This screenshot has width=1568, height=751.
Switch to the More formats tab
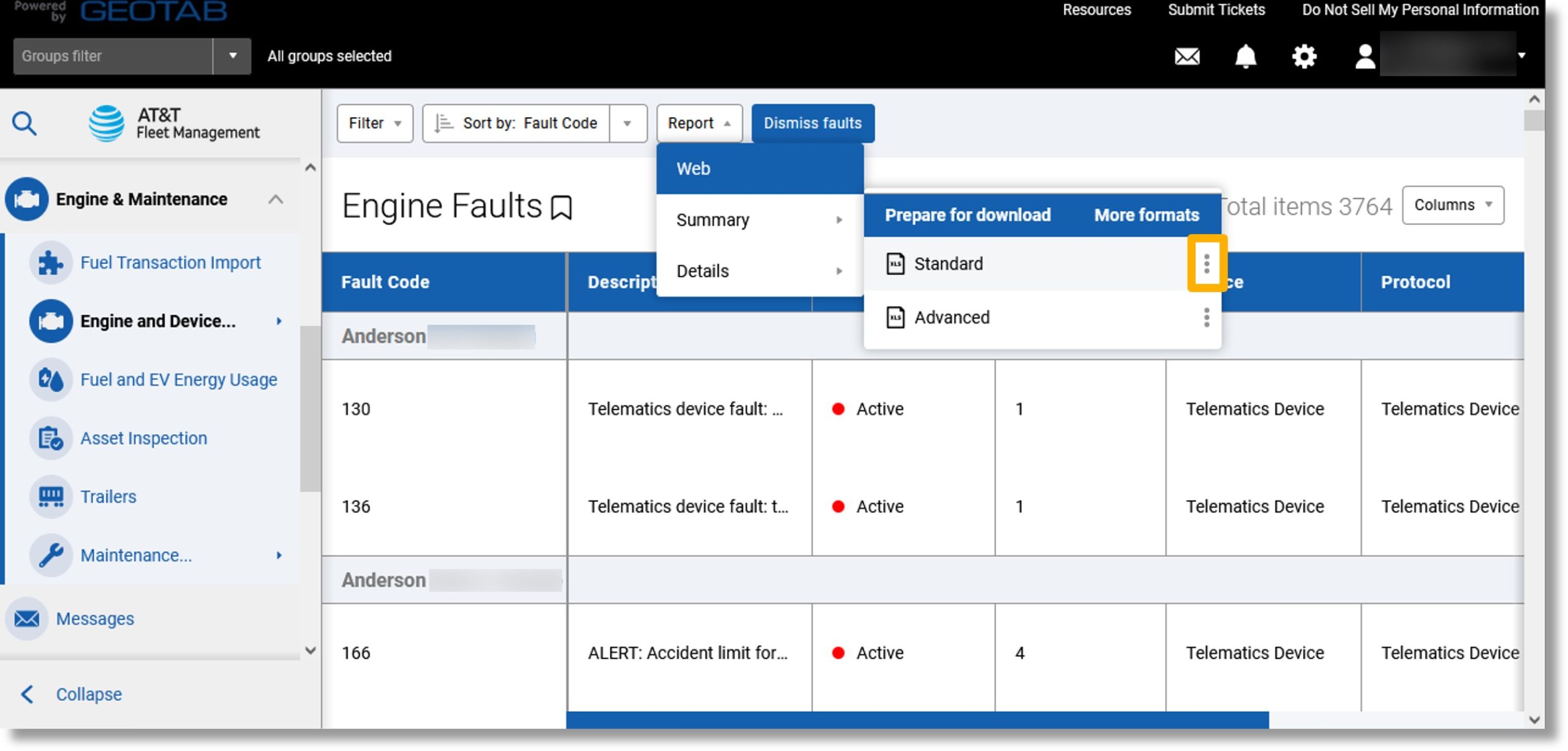pos(1147,215)
